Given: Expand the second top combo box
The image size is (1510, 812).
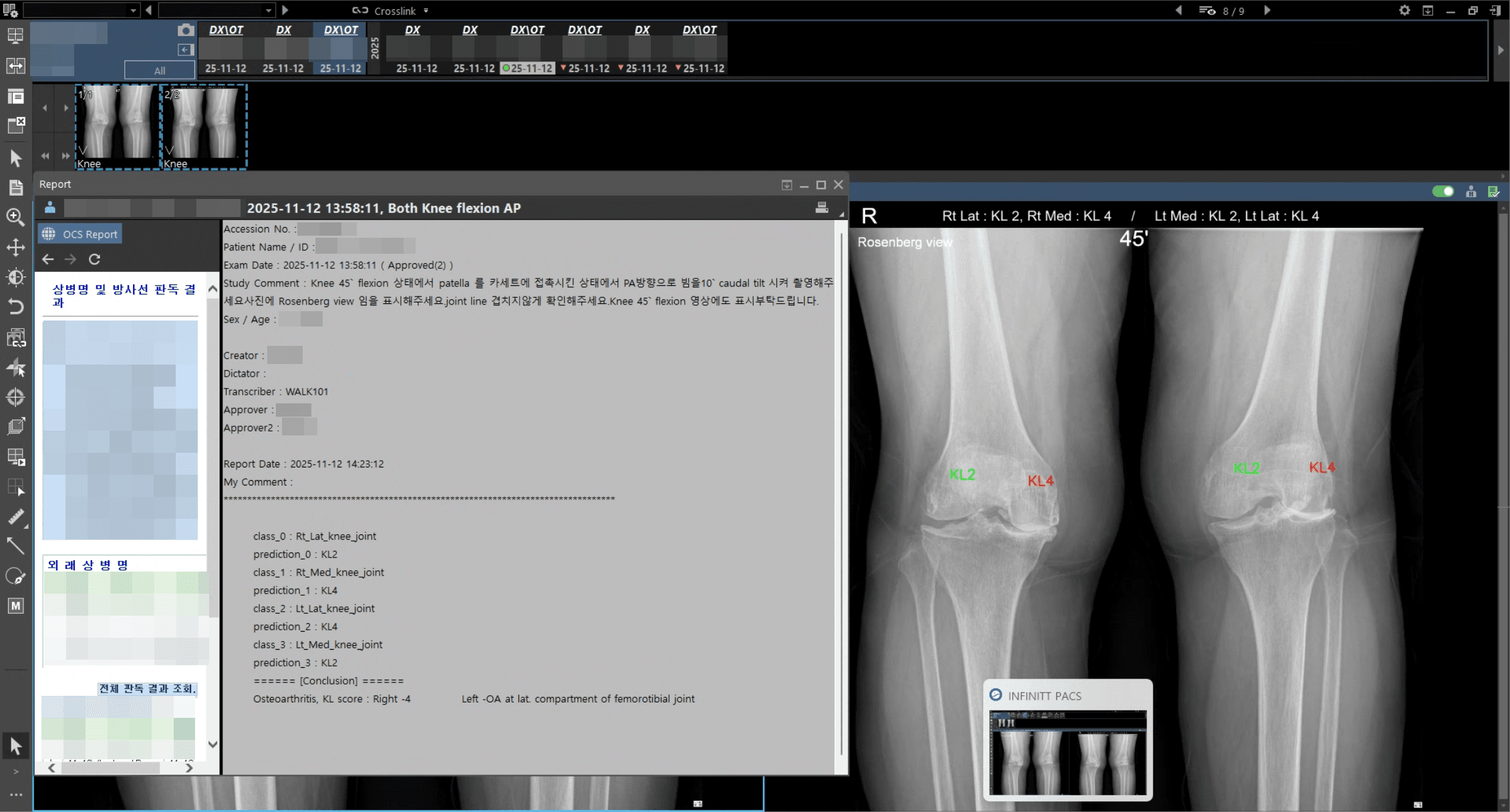Looking at the screenshot, I should (268, 11).
